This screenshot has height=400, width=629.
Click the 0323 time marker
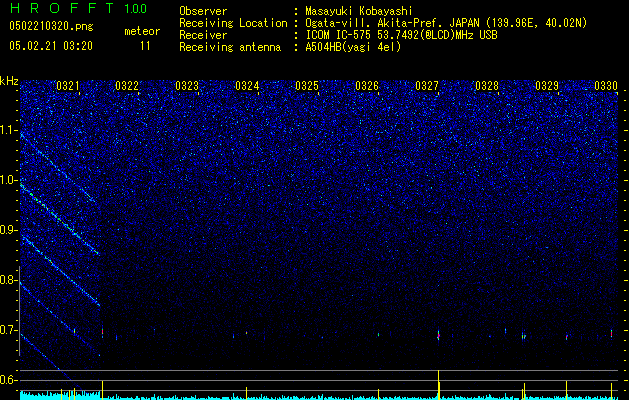(187, 86)
